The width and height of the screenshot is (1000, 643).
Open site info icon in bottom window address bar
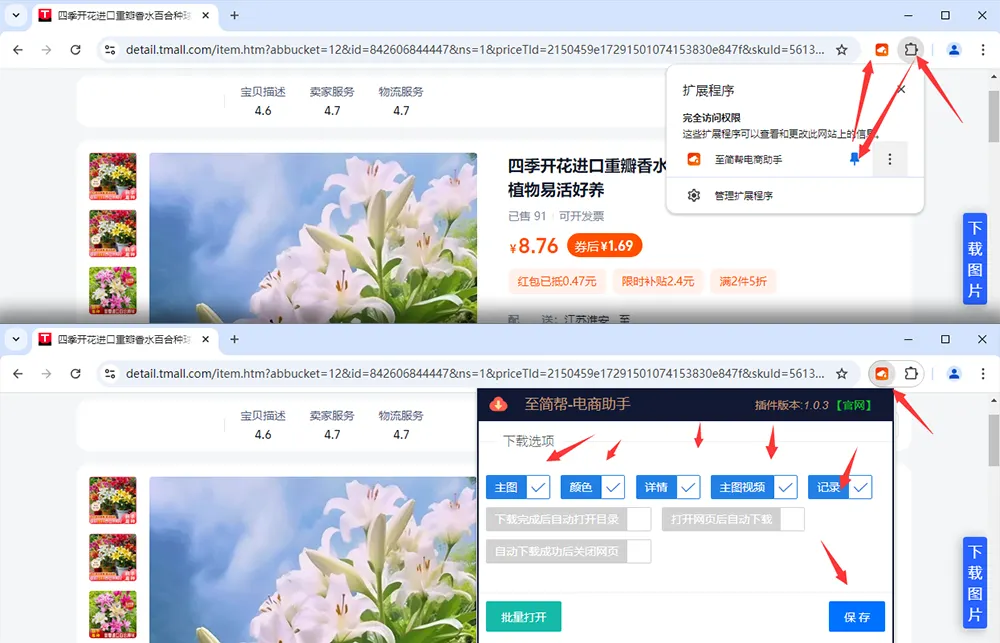click(110, 374)
